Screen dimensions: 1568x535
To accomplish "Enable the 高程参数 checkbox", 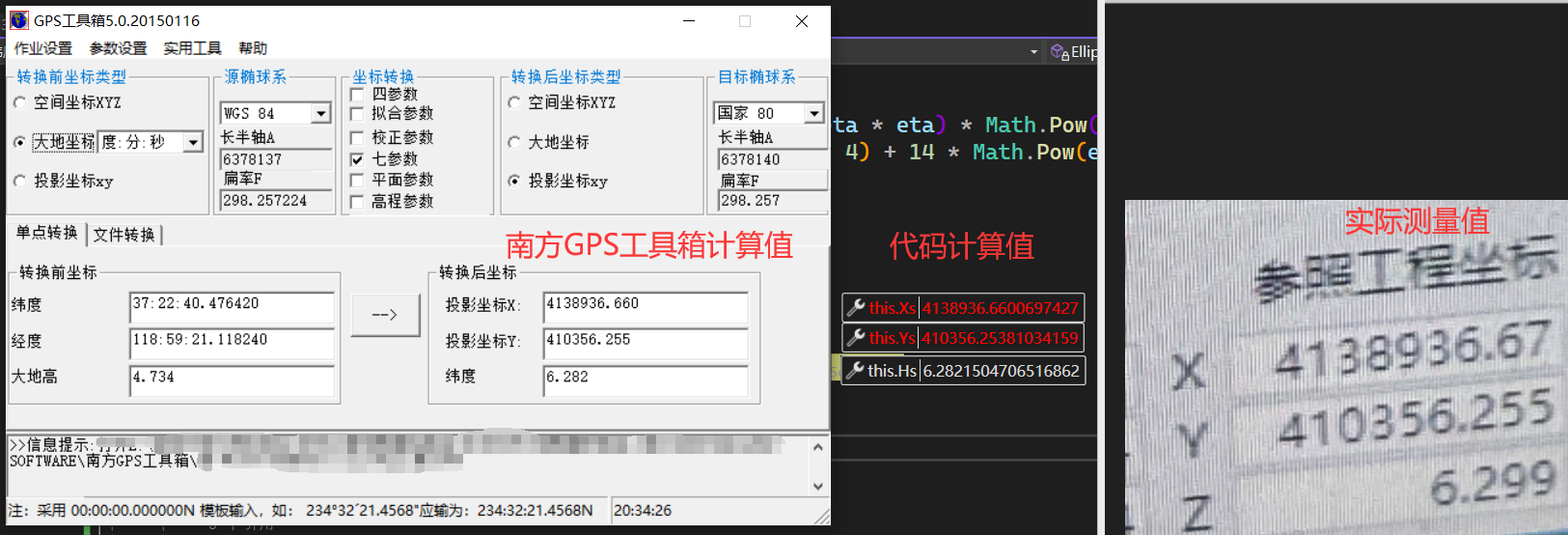I will (x=357, y=202).
